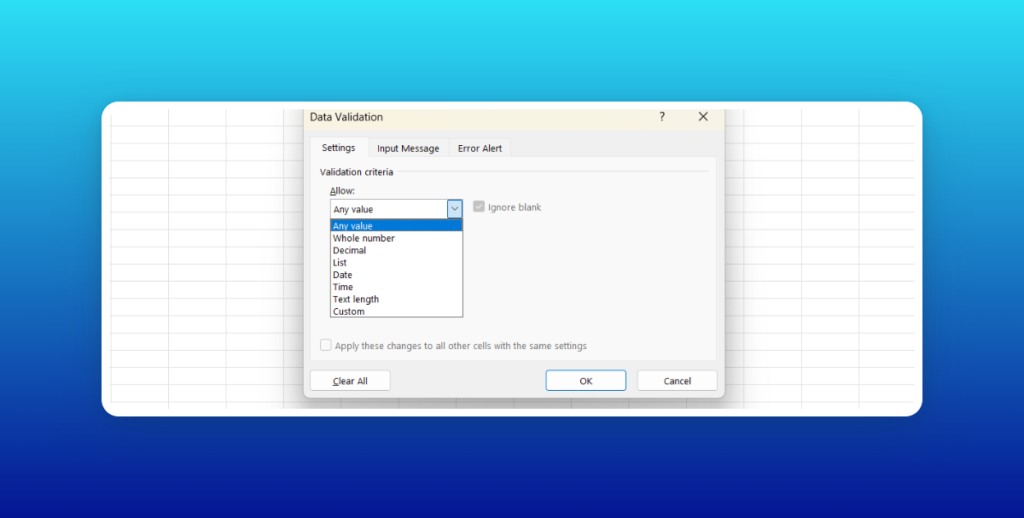
Task: Collapse the Allow dropdown arrow
Action: (x=455, y=209)
